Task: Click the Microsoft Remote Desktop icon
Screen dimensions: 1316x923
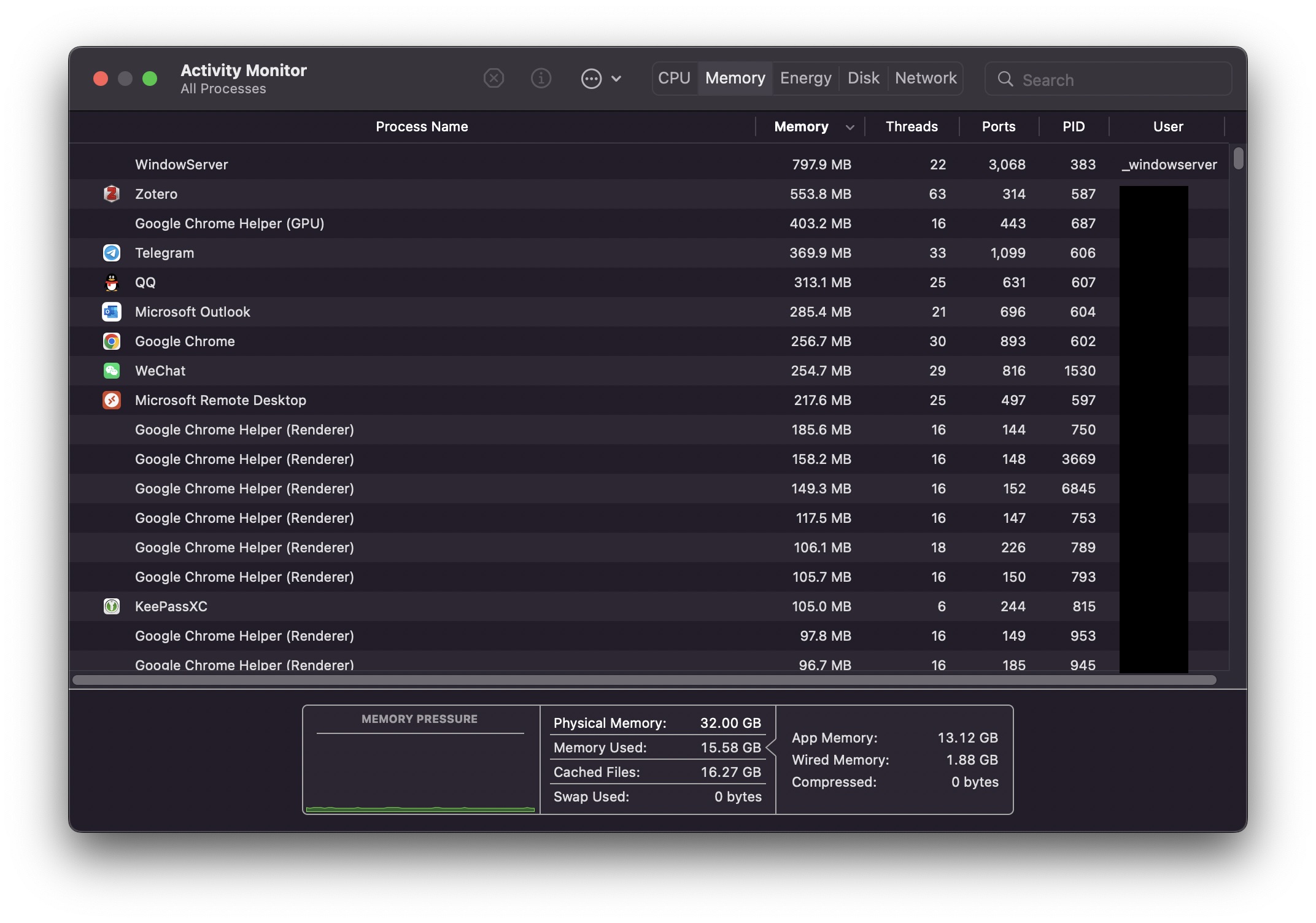Action: click(x=111, y=400)
